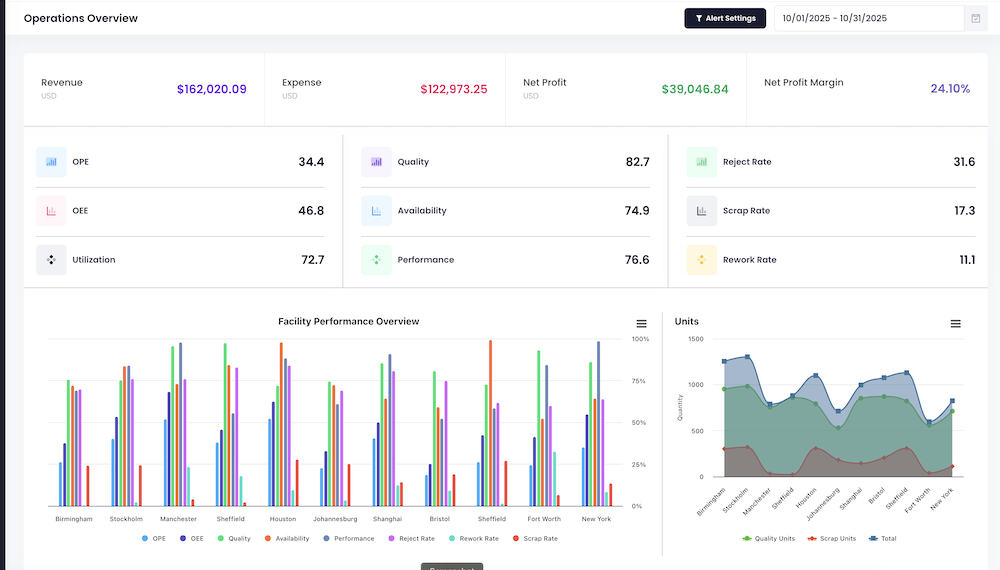
Task: Click the Rework Rate legend color marker
Action: (451, 538)
